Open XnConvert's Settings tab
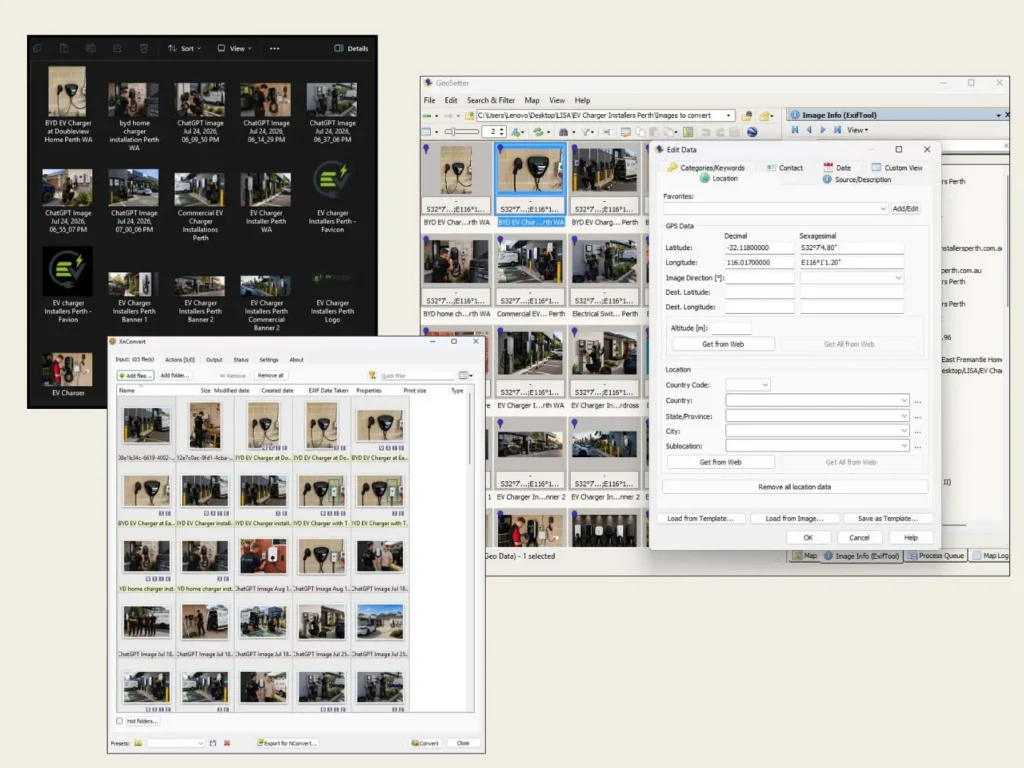This screenshot has height=768, width=1024. pyautogui.click(x=268, y=360)
